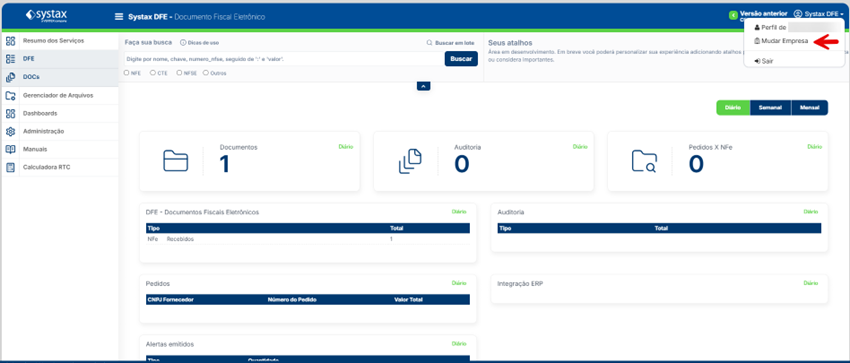Click the Pedidos panel title
The width and height of the screenshot is (850, 363).
158,283
